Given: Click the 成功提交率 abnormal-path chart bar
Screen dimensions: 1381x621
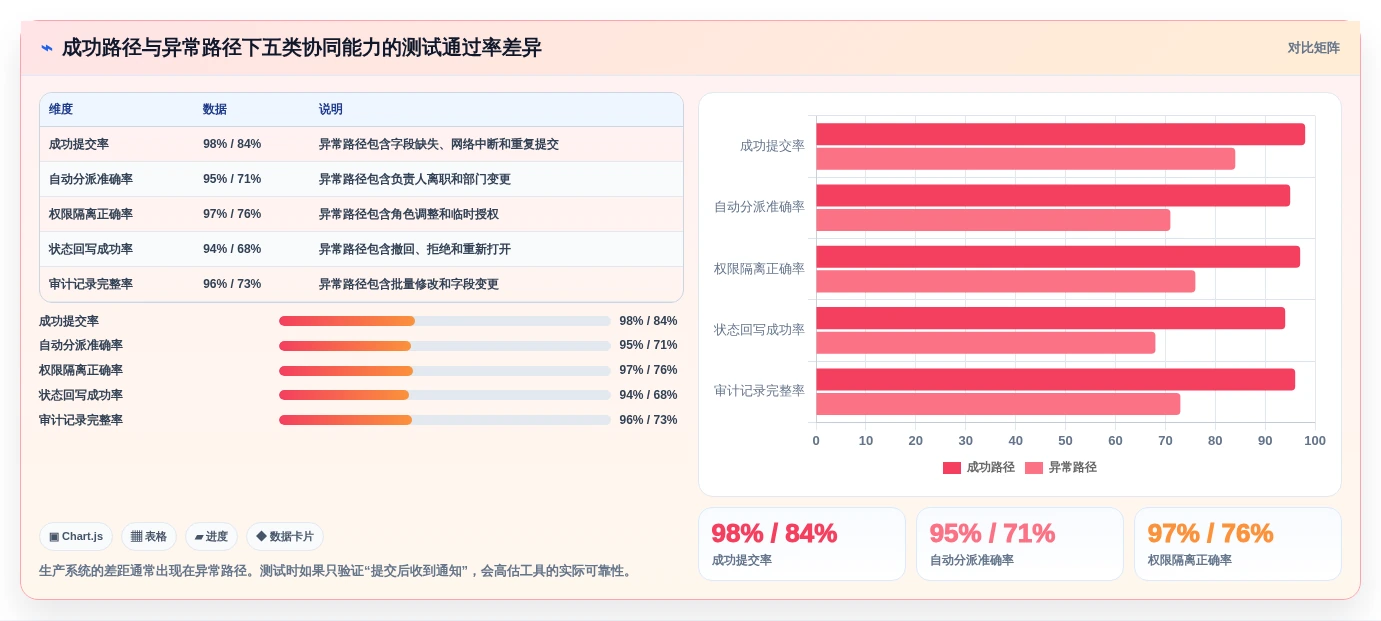Looking at the screenshot, I should pyautogui.click(x=1025, y=159).
